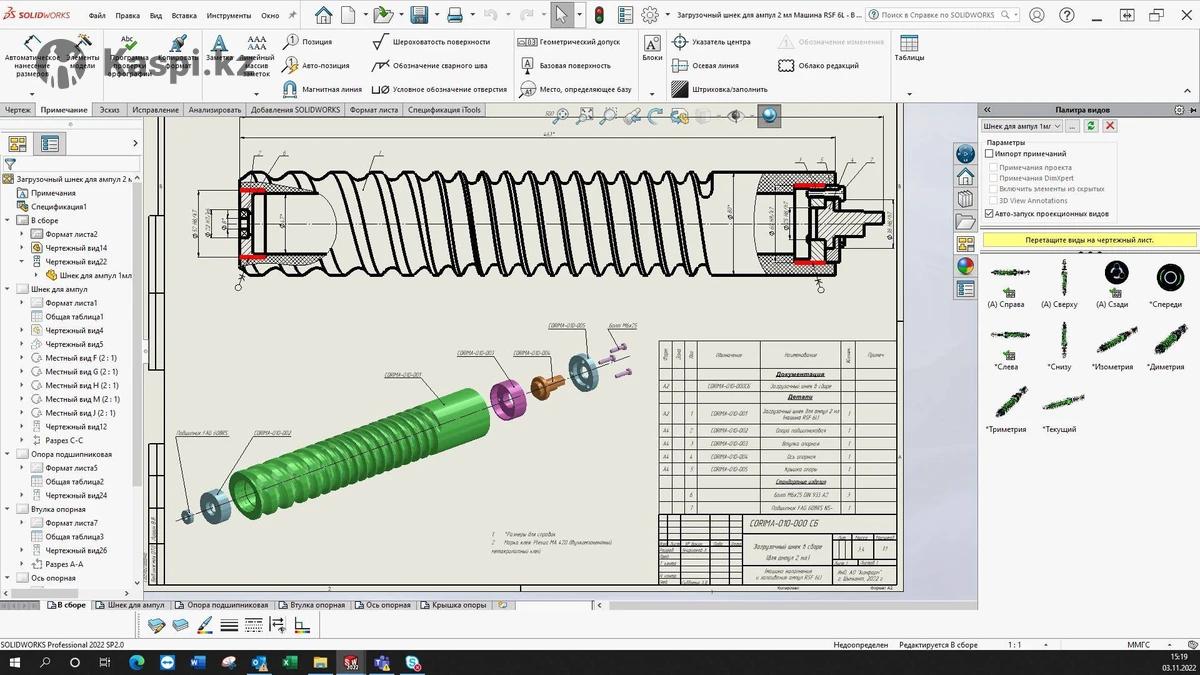
Task: Uncheck Авто-запуск проекционных видов
Action: click(990, 214)
